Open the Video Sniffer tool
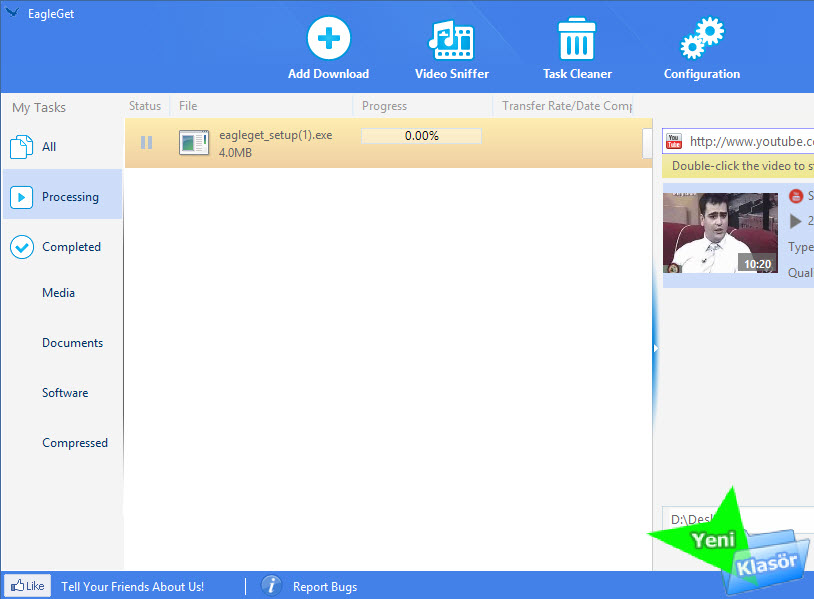This screenshot has width=814, height=599. pos(452,40)
